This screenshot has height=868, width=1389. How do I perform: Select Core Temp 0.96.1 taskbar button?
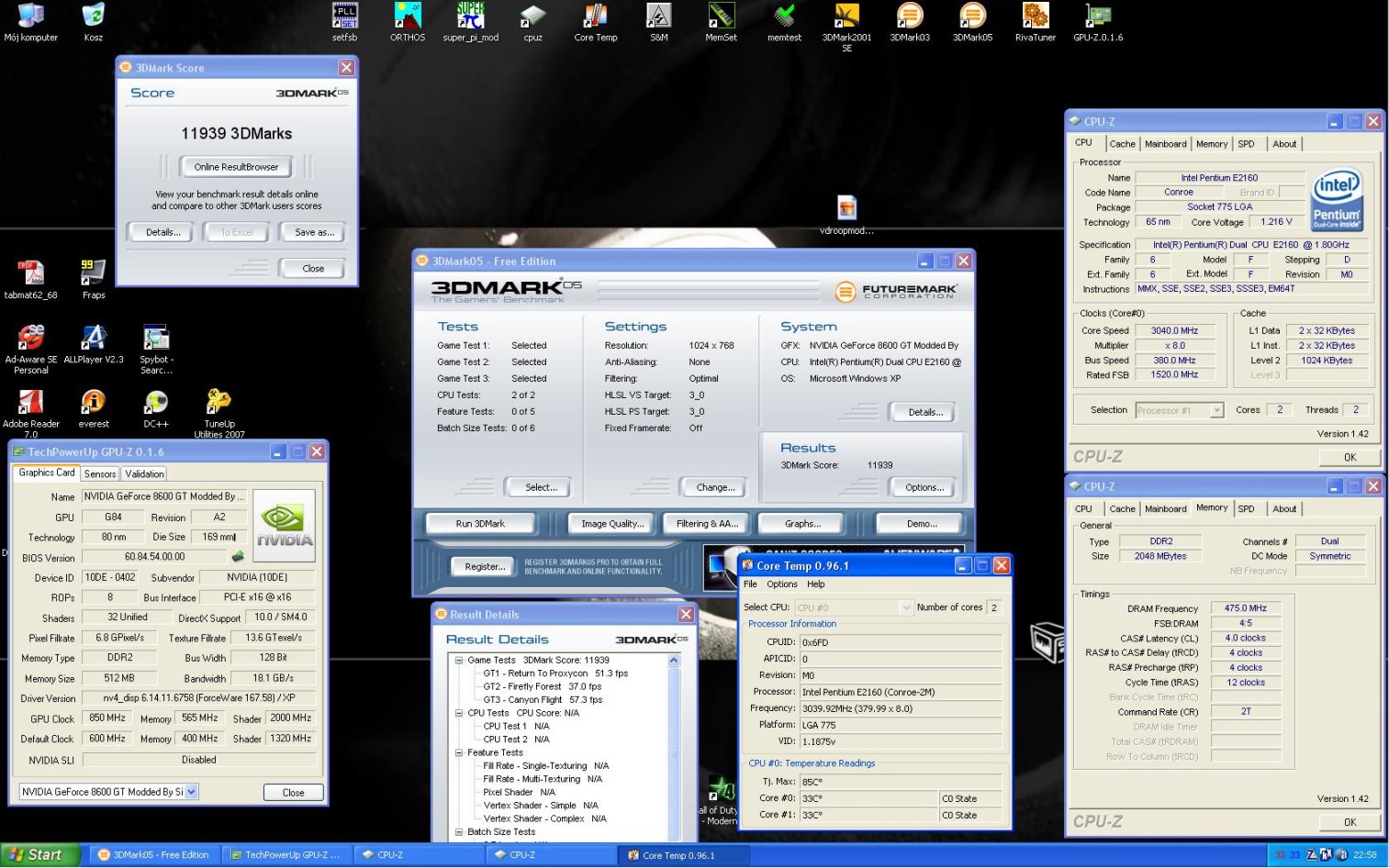pos(681,855)
